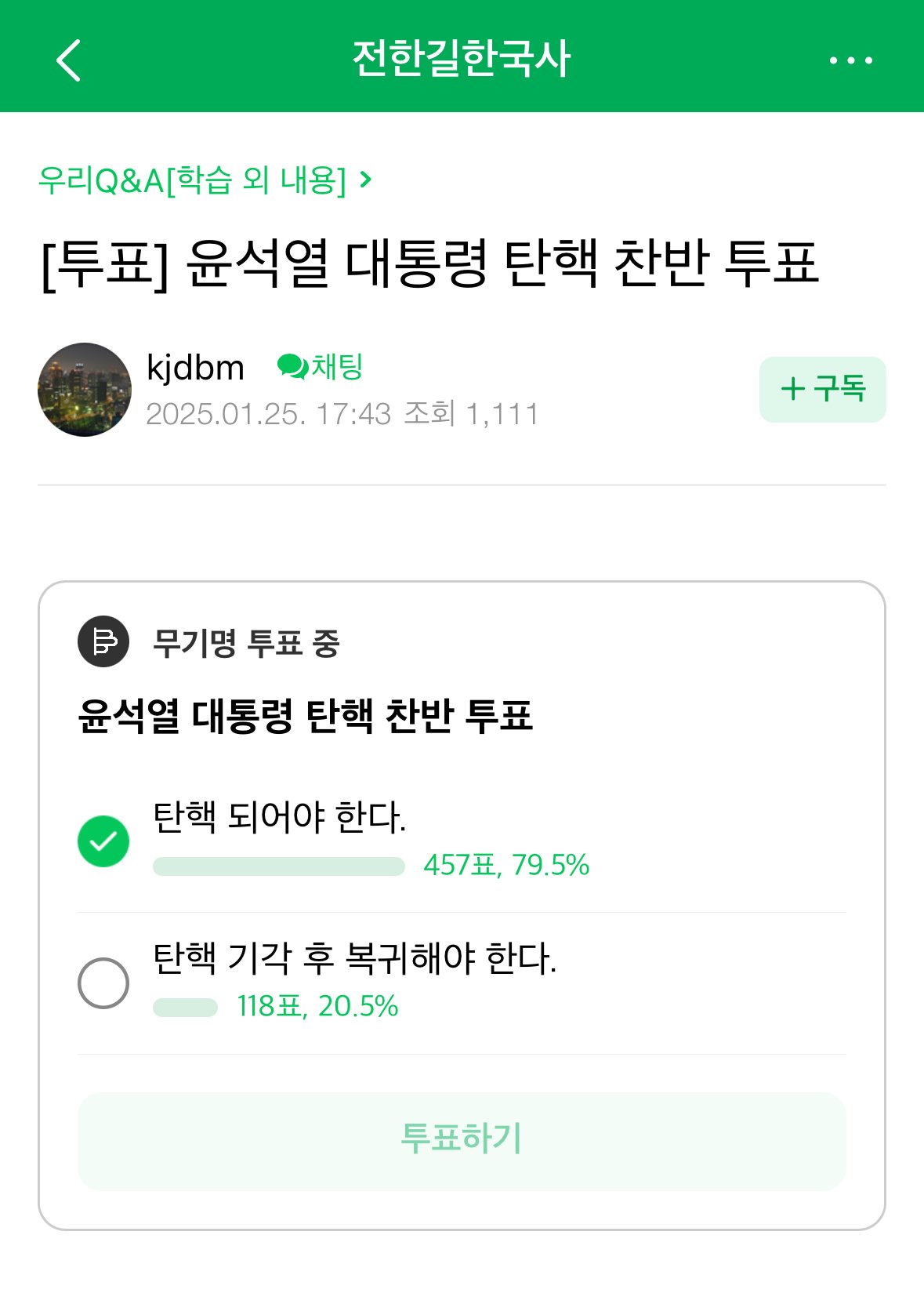Open the 우리Q&A[학습 외 내용] board link
The height and width of the screenshot is (1304, 924).
click(x=192, y=180)
